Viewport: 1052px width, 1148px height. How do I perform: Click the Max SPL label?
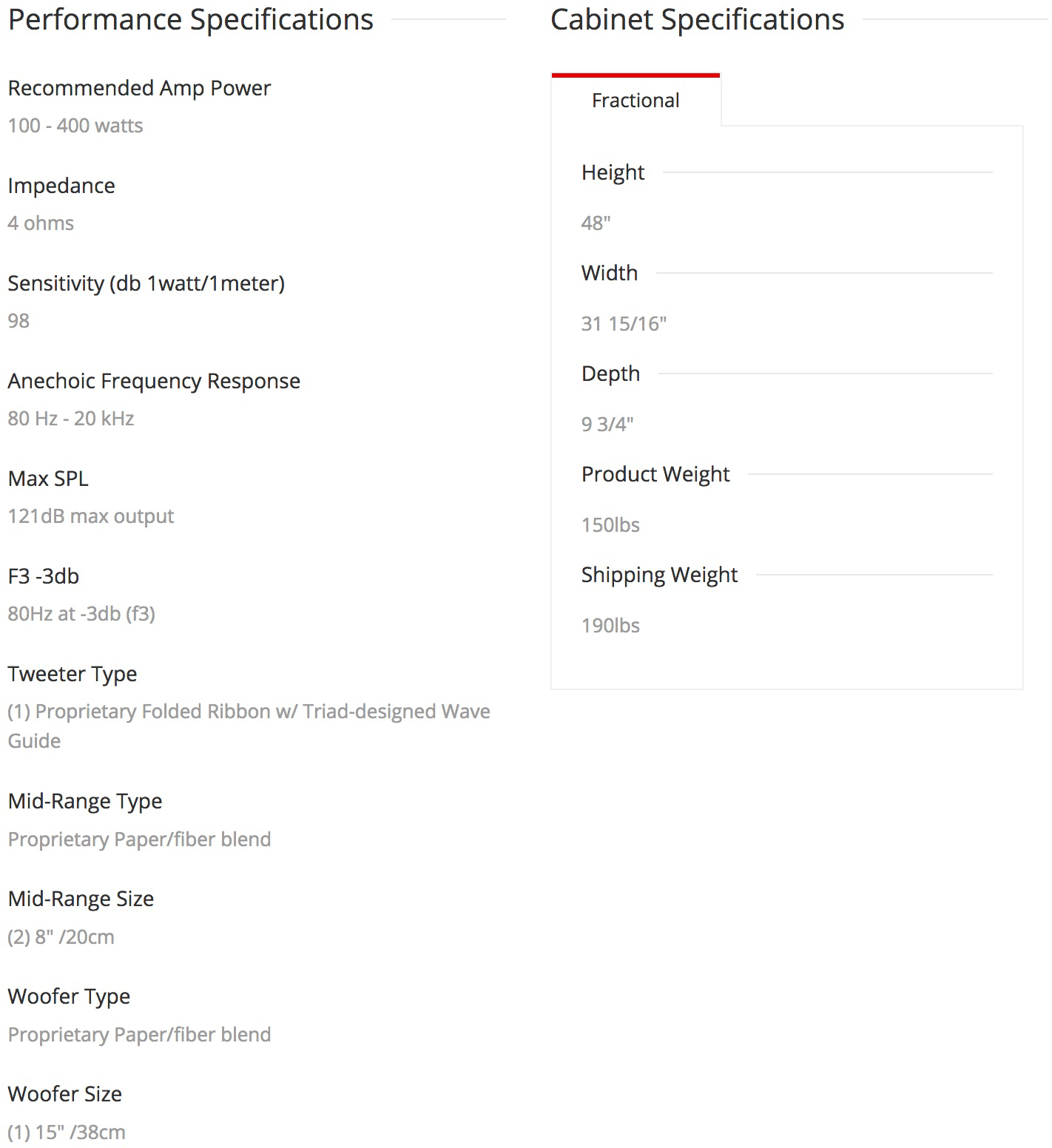point(48,479)
